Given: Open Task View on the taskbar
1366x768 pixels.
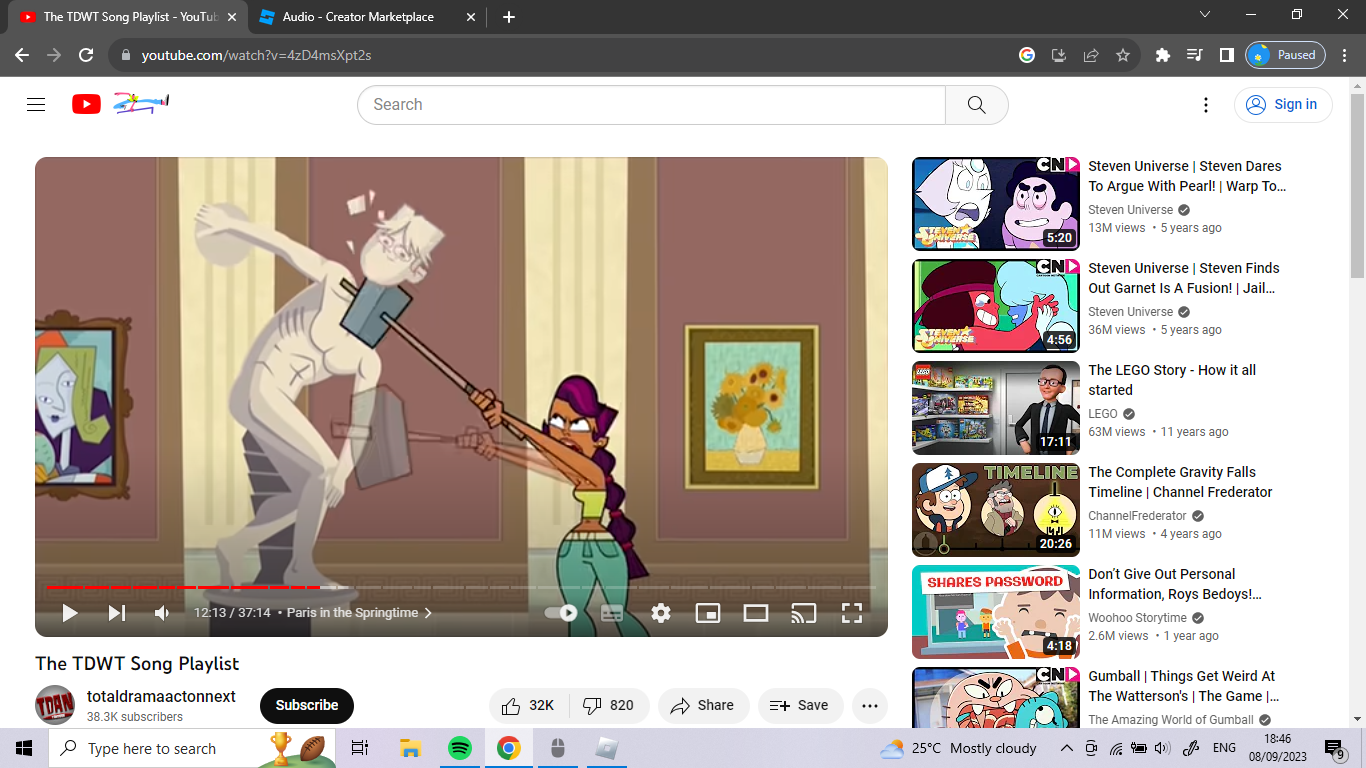Looking at the screenshot, I should (360, 748).
